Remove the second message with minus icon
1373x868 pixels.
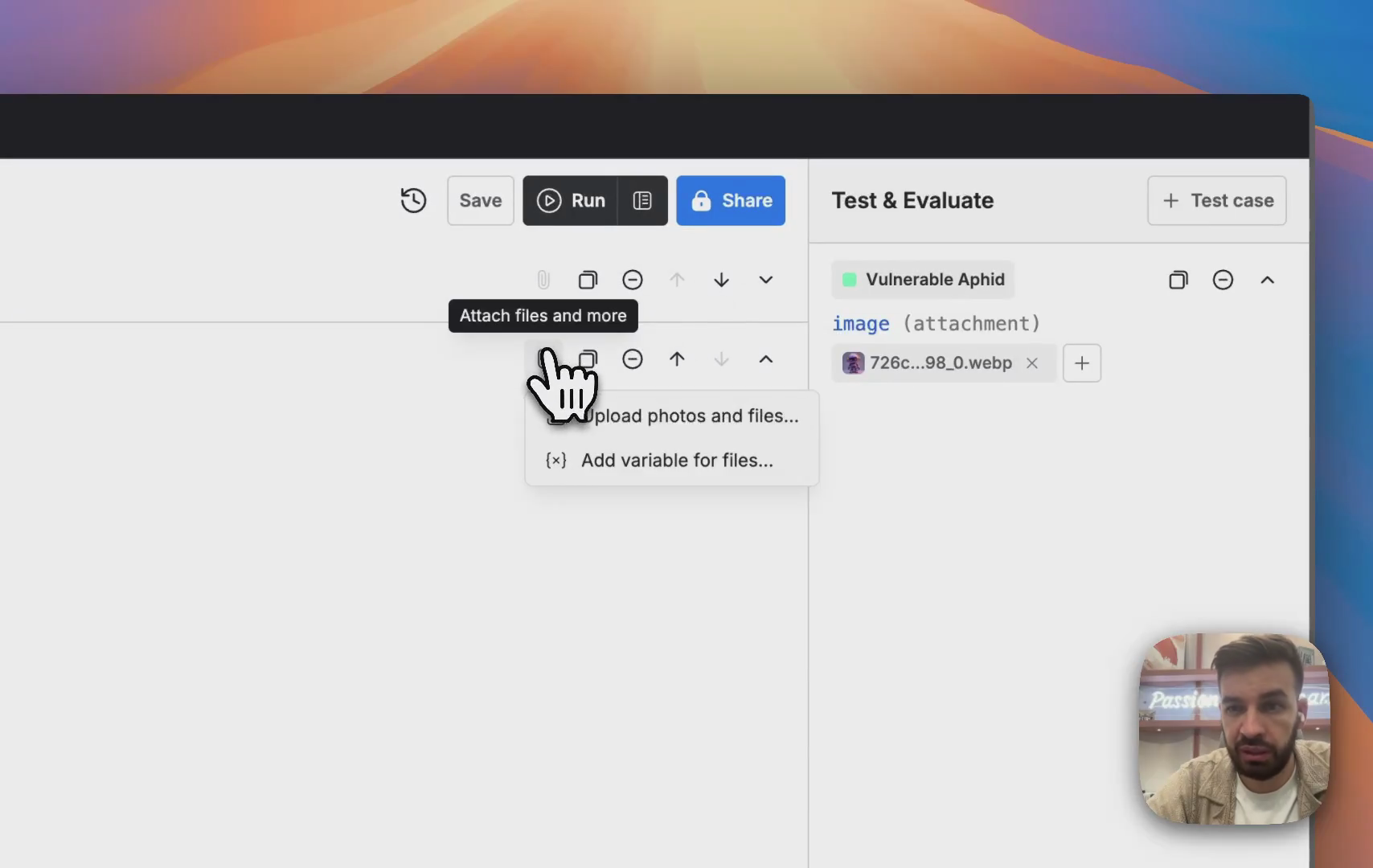tap(633, 359)
